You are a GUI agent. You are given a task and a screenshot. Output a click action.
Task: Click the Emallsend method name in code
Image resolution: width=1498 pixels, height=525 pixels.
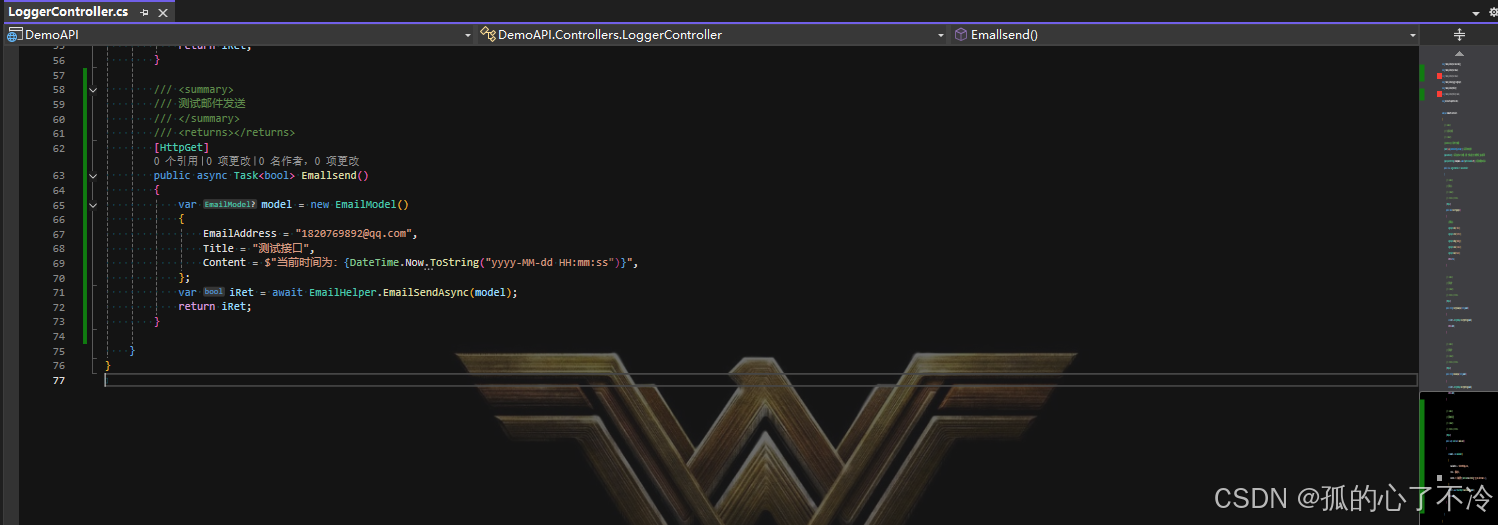point(329,176)
